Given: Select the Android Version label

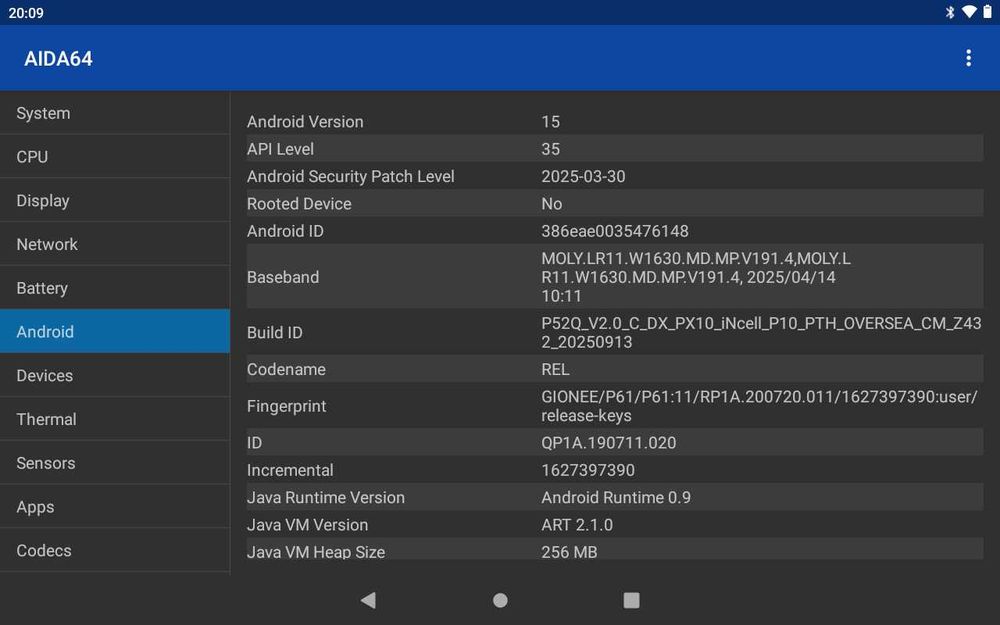Looking at the screenshot, I should tap(305, 122).
